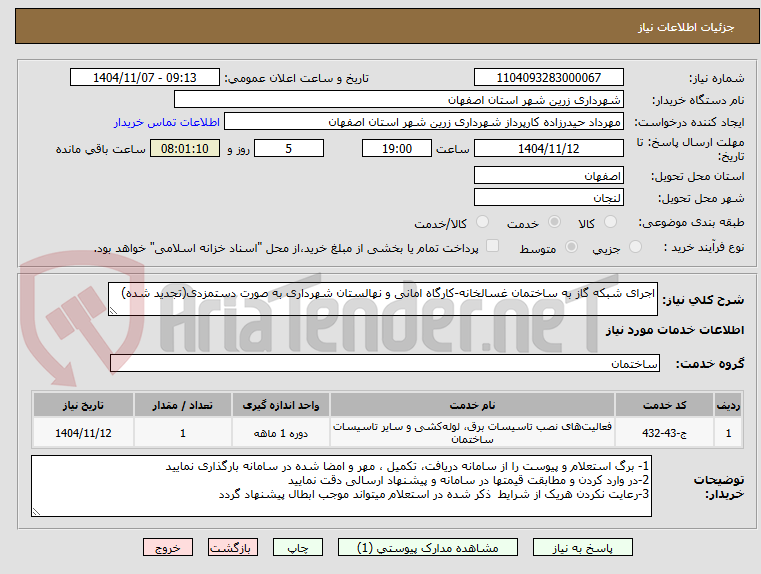761x574 pixels.
Task: Click the 'طبقه بندی موضوعی' label
Action: [x=691, y=222]
